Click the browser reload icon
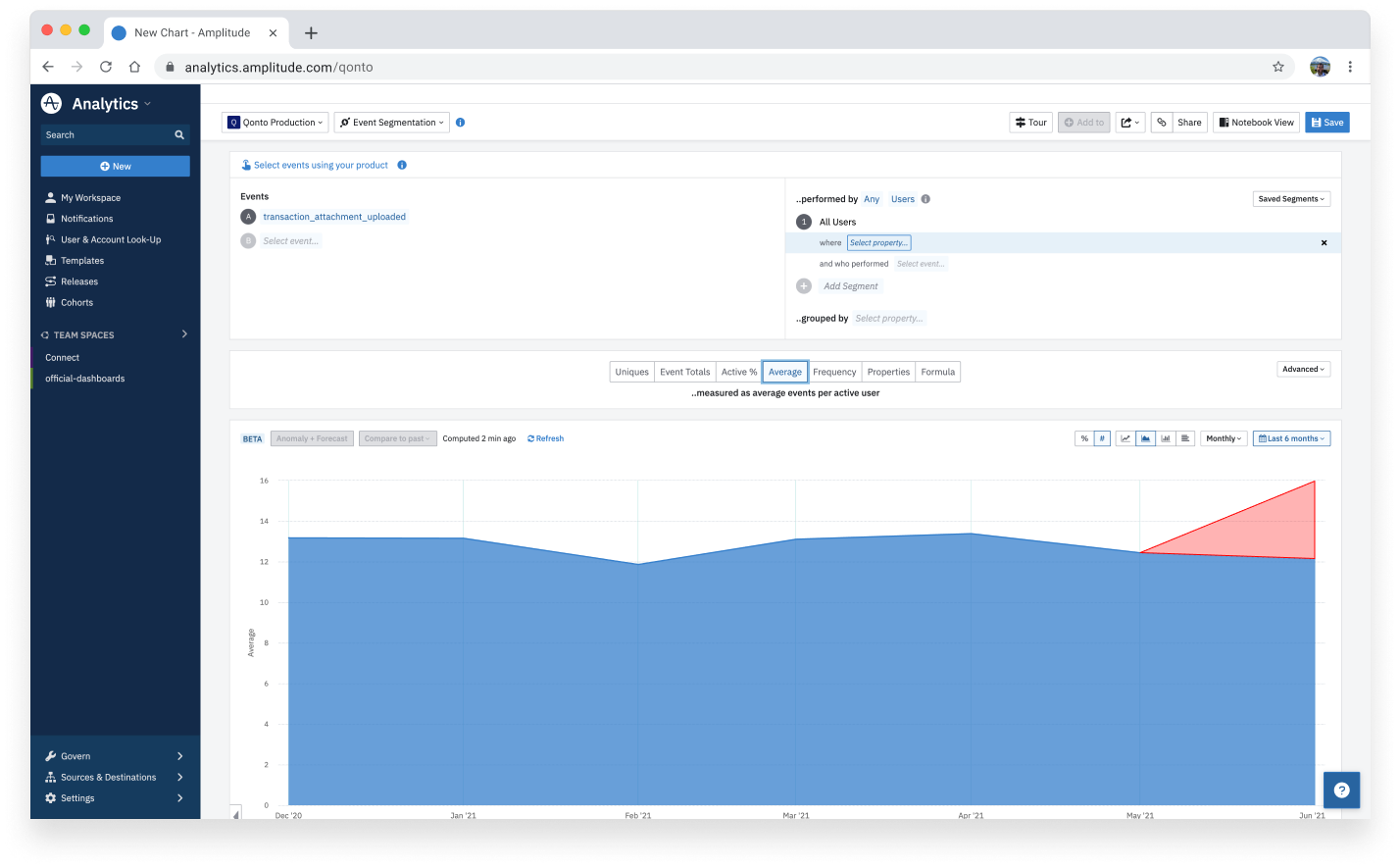Image resolution: width=1400 pixels, height=868 pixels. coord(106,67)
